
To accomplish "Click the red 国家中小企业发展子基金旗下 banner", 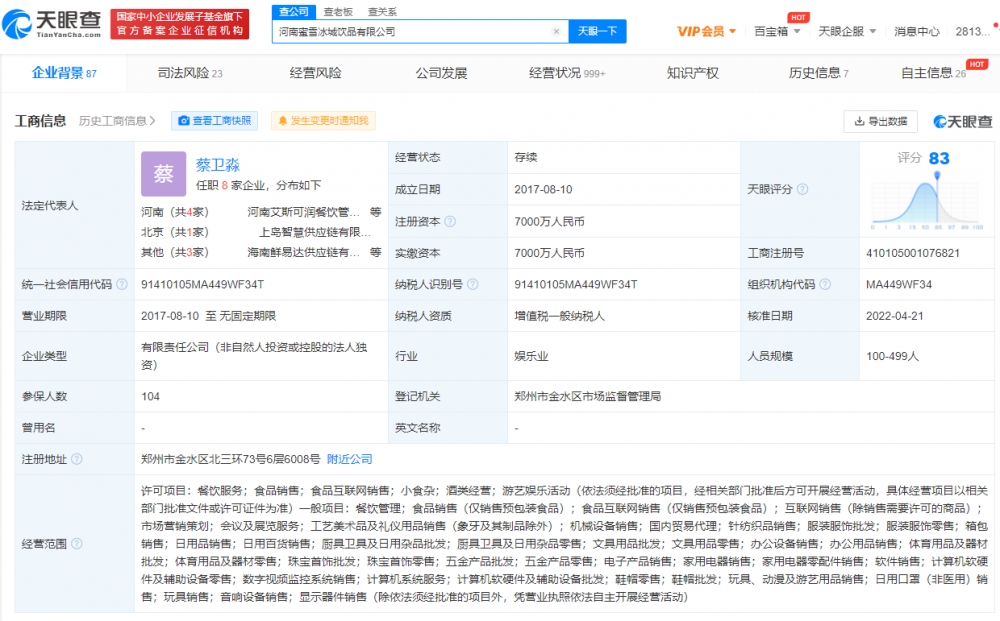I will pos(180,24).
